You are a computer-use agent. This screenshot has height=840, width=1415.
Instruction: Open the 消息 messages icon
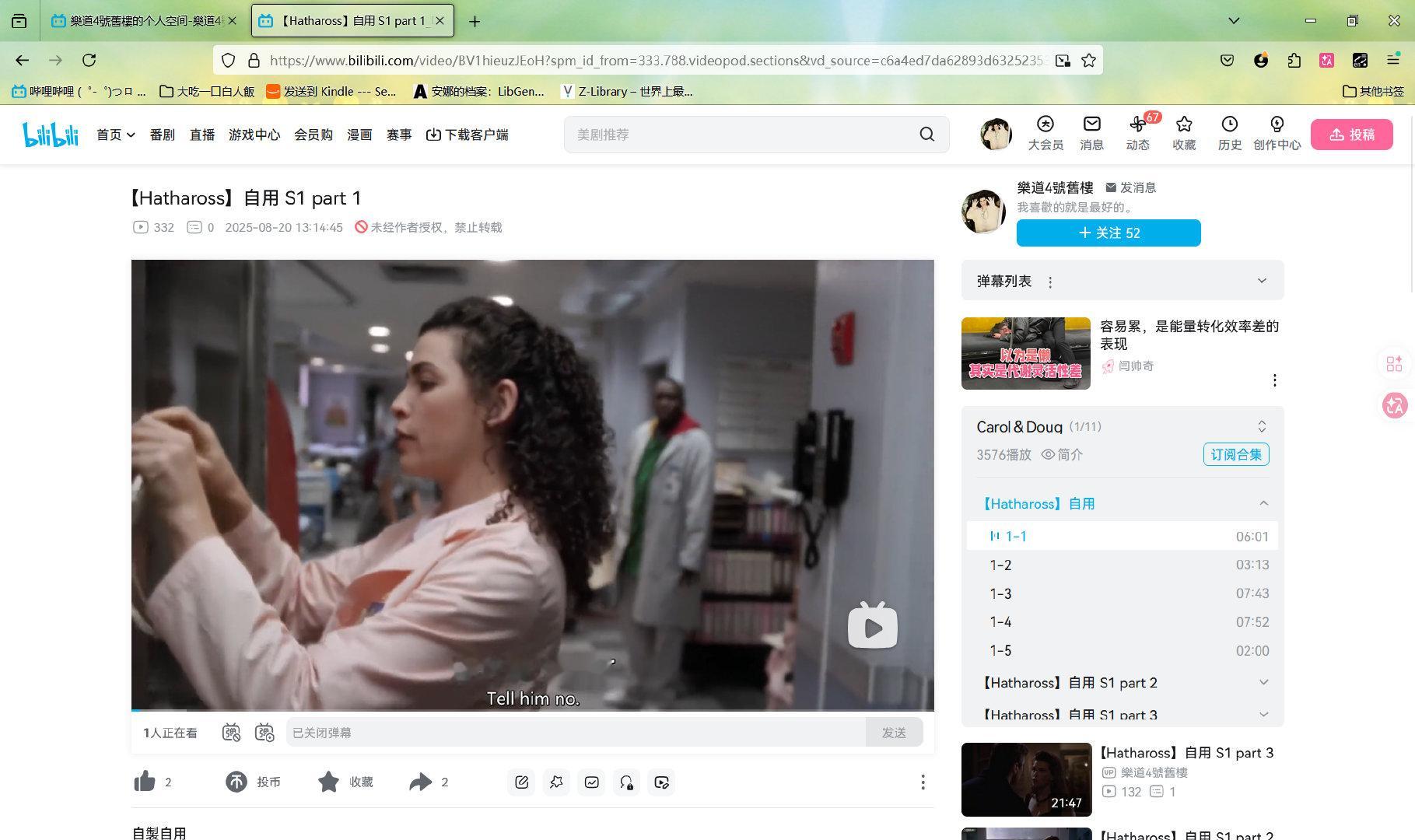pos(1091,134)
